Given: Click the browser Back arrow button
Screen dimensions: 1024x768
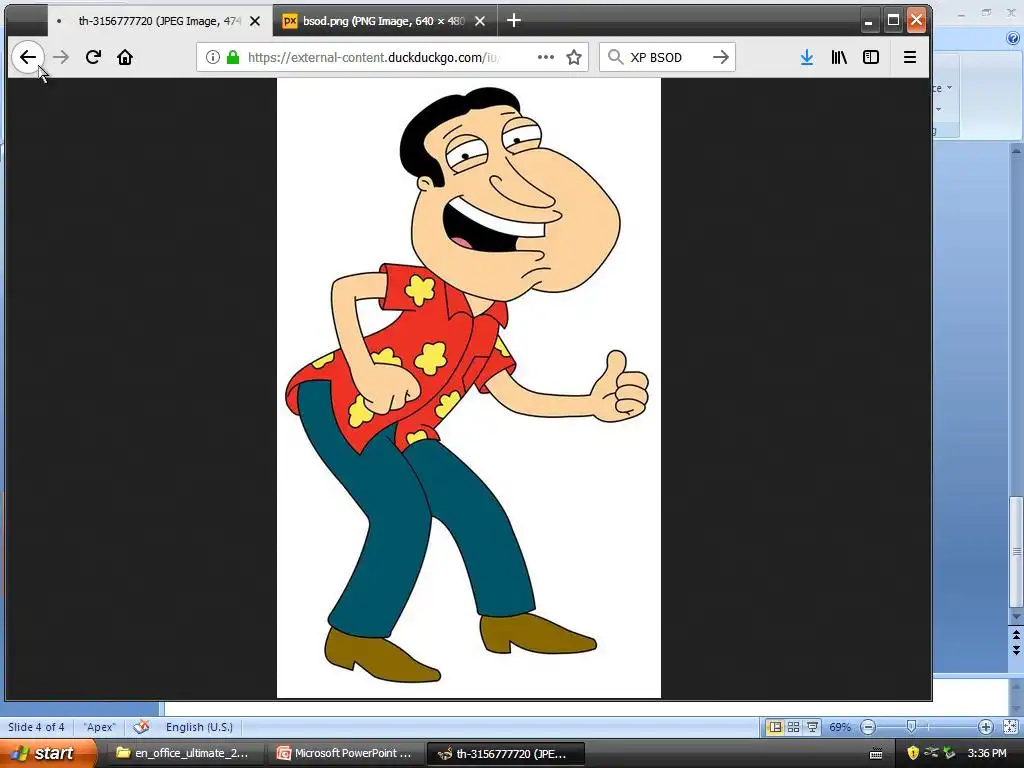Looking at the screenshot, I should point(28,57).
